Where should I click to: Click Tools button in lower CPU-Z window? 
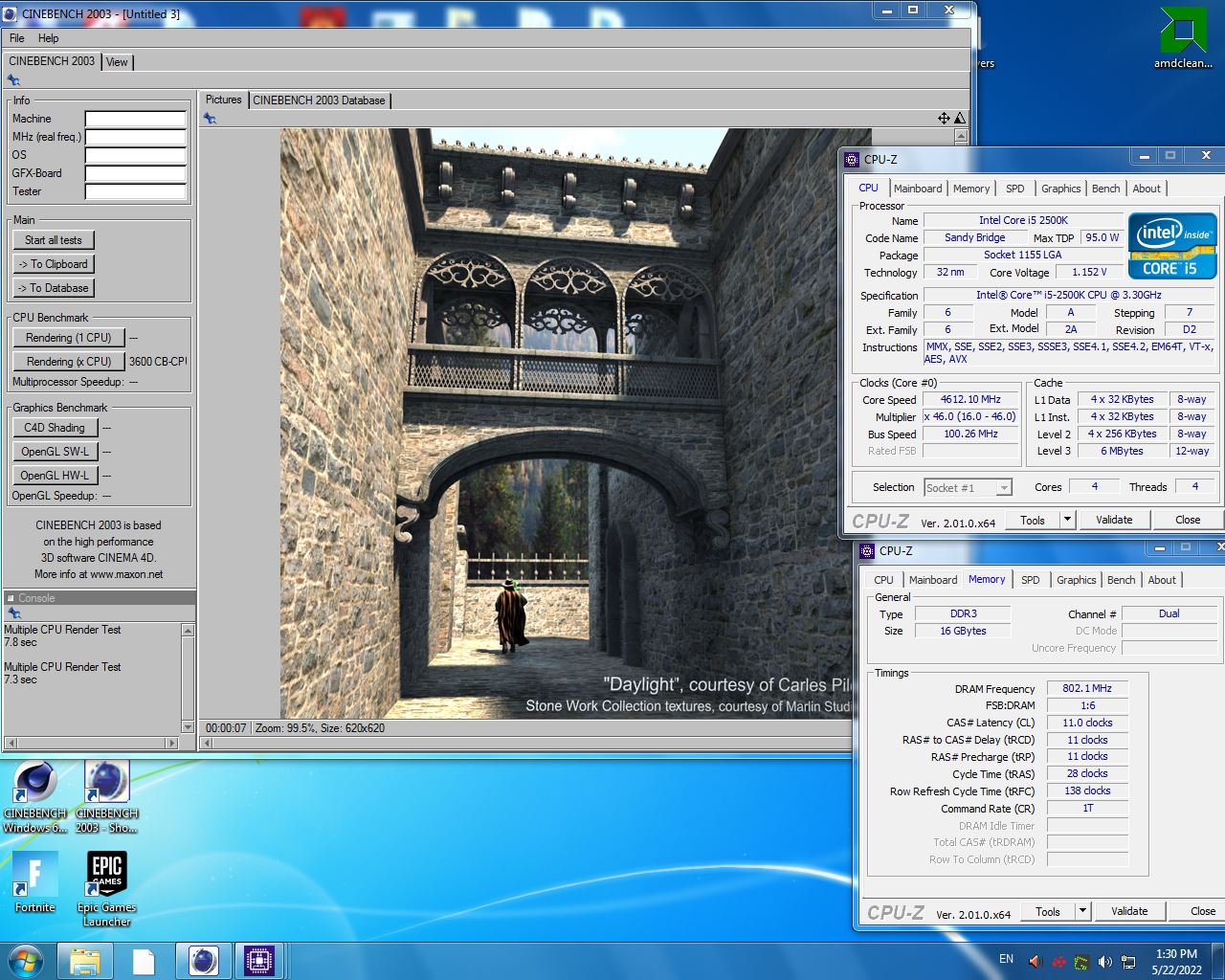pyautogui.click(x=1048, y=911)
